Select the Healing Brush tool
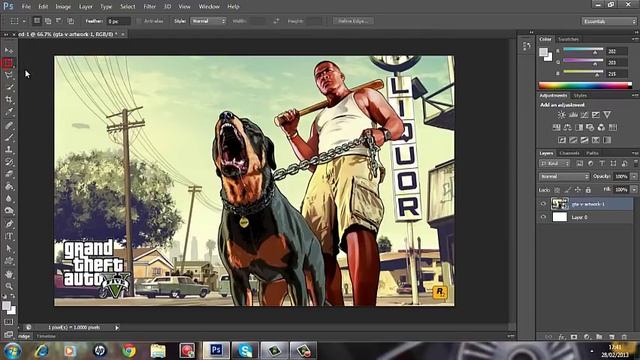This screenshot has width=640, height=360. pyautogui.click(x=9, y=125)
